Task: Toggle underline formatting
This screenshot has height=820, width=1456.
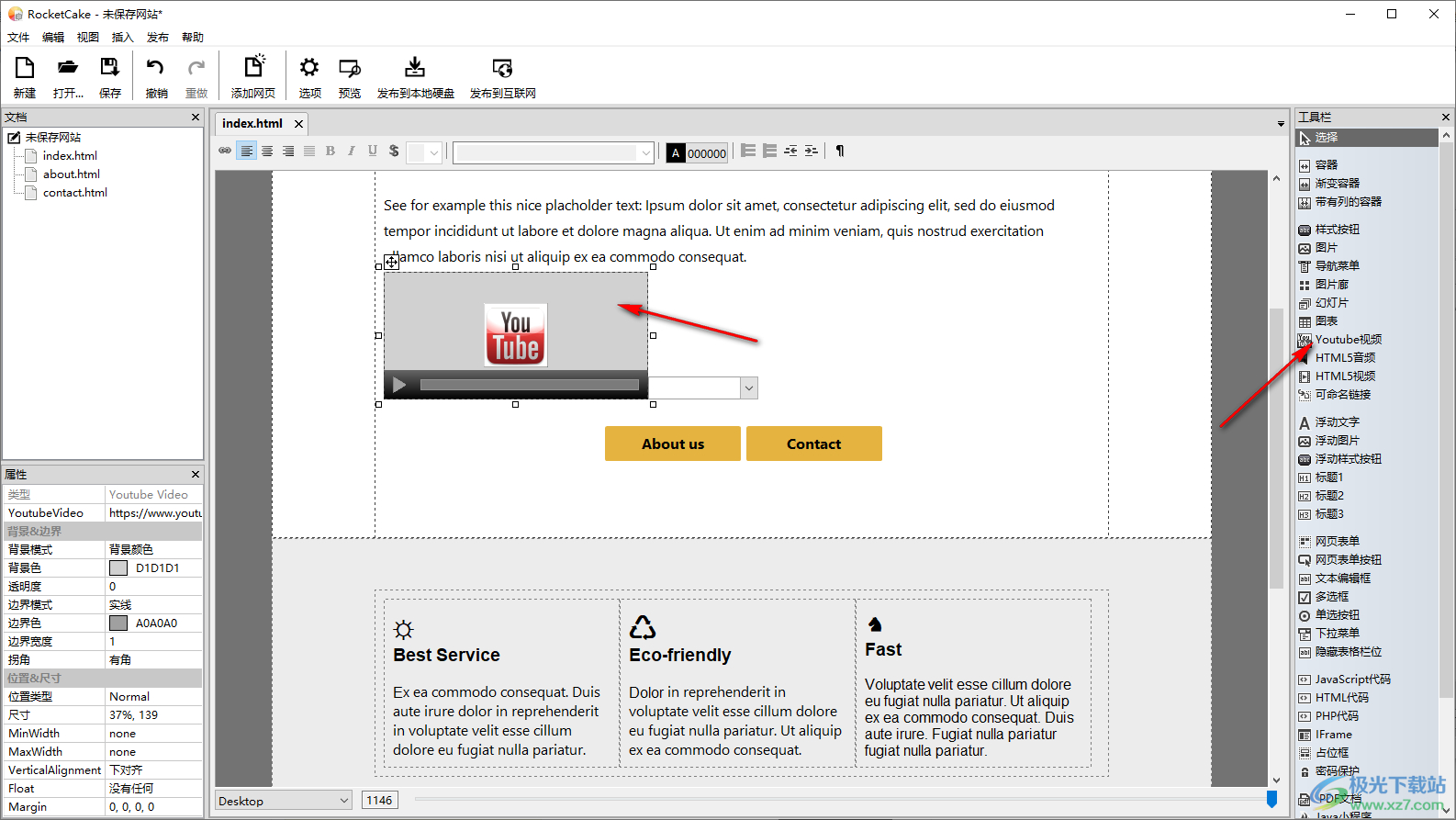Action: pos(373,152)
